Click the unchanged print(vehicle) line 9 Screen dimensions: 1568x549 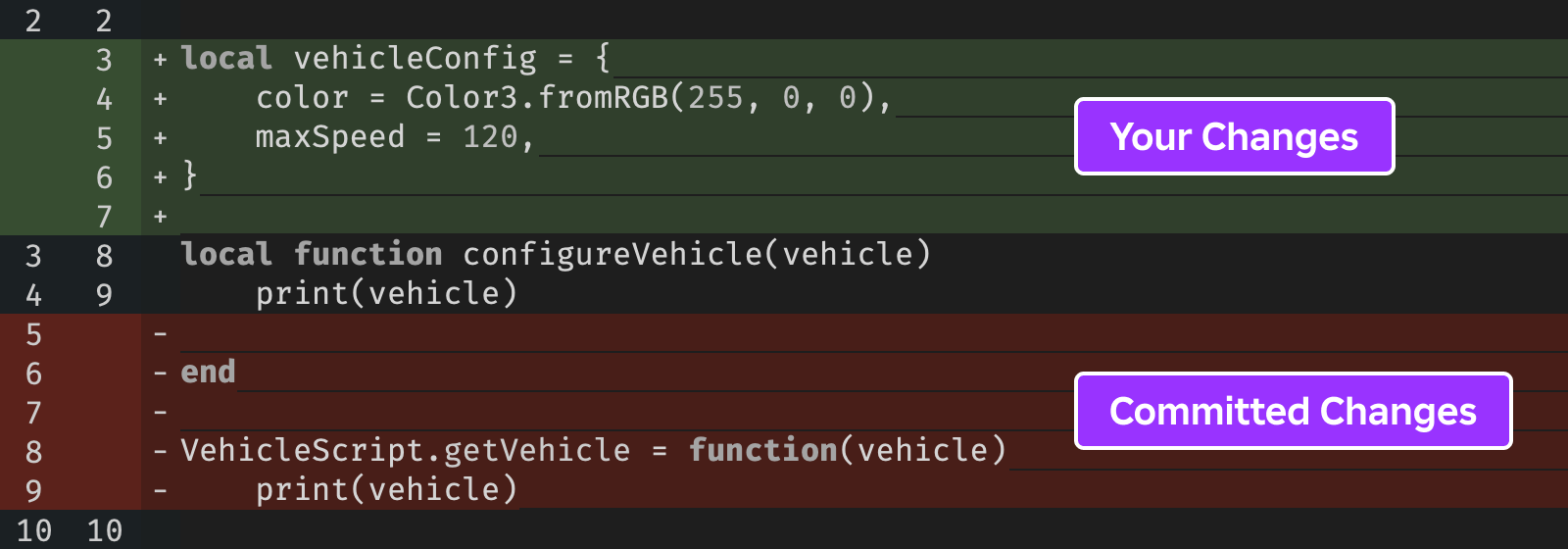click(386, 294)
